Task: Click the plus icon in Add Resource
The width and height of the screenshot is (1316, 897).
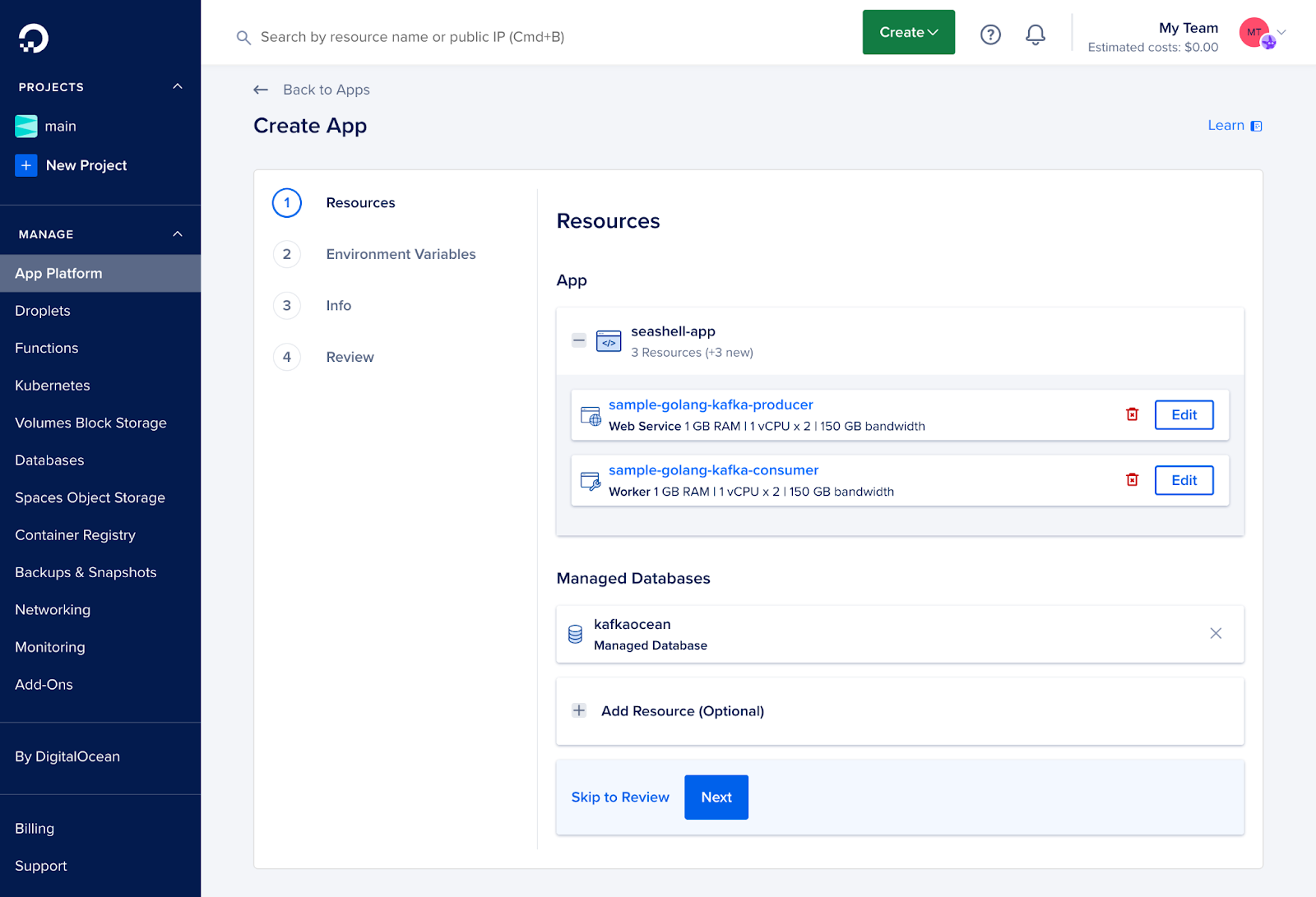Action: point(579,710)
